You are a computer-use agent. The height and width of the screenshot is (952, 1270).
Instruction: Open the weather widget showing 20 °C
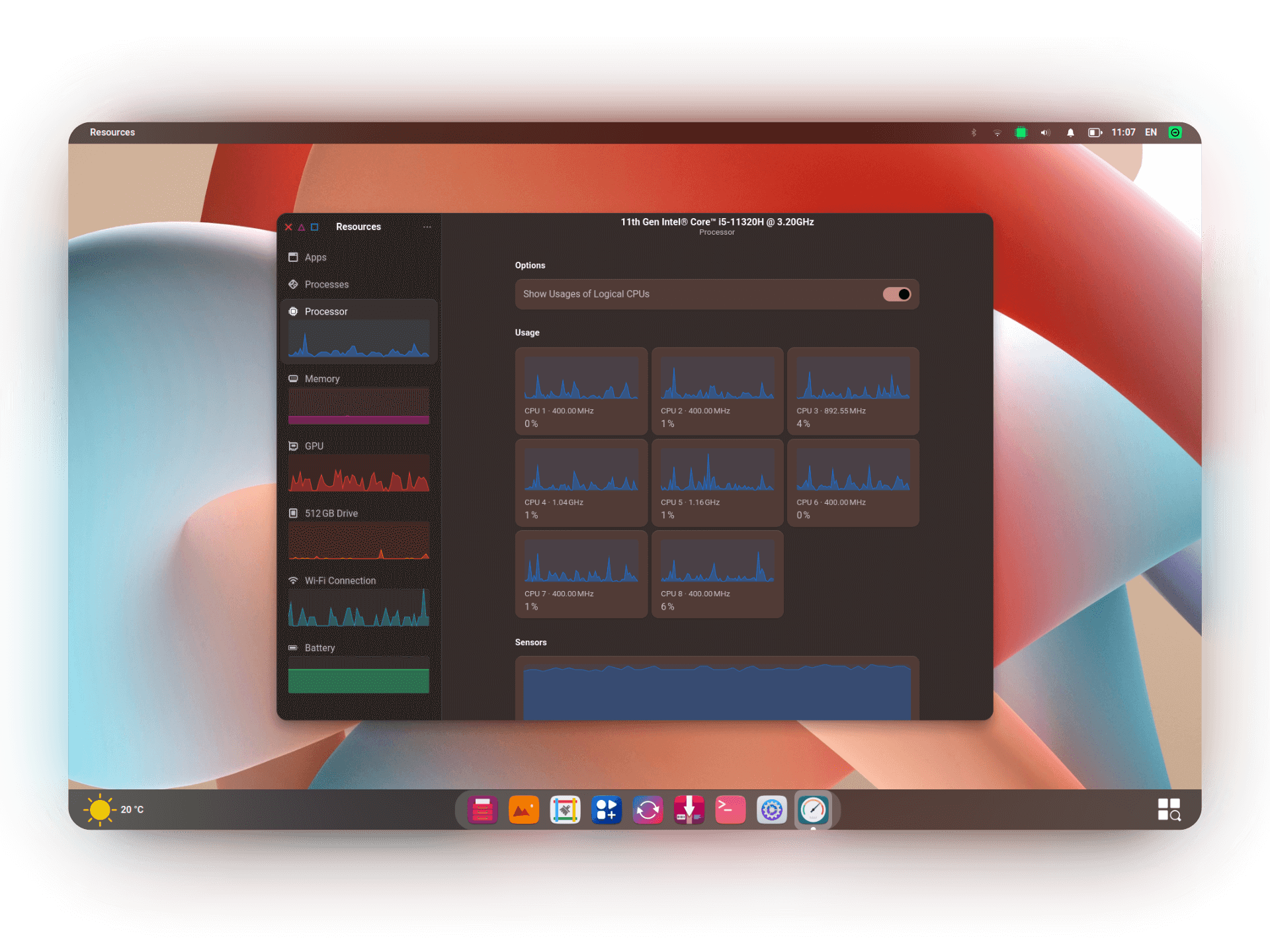[114, 809]
